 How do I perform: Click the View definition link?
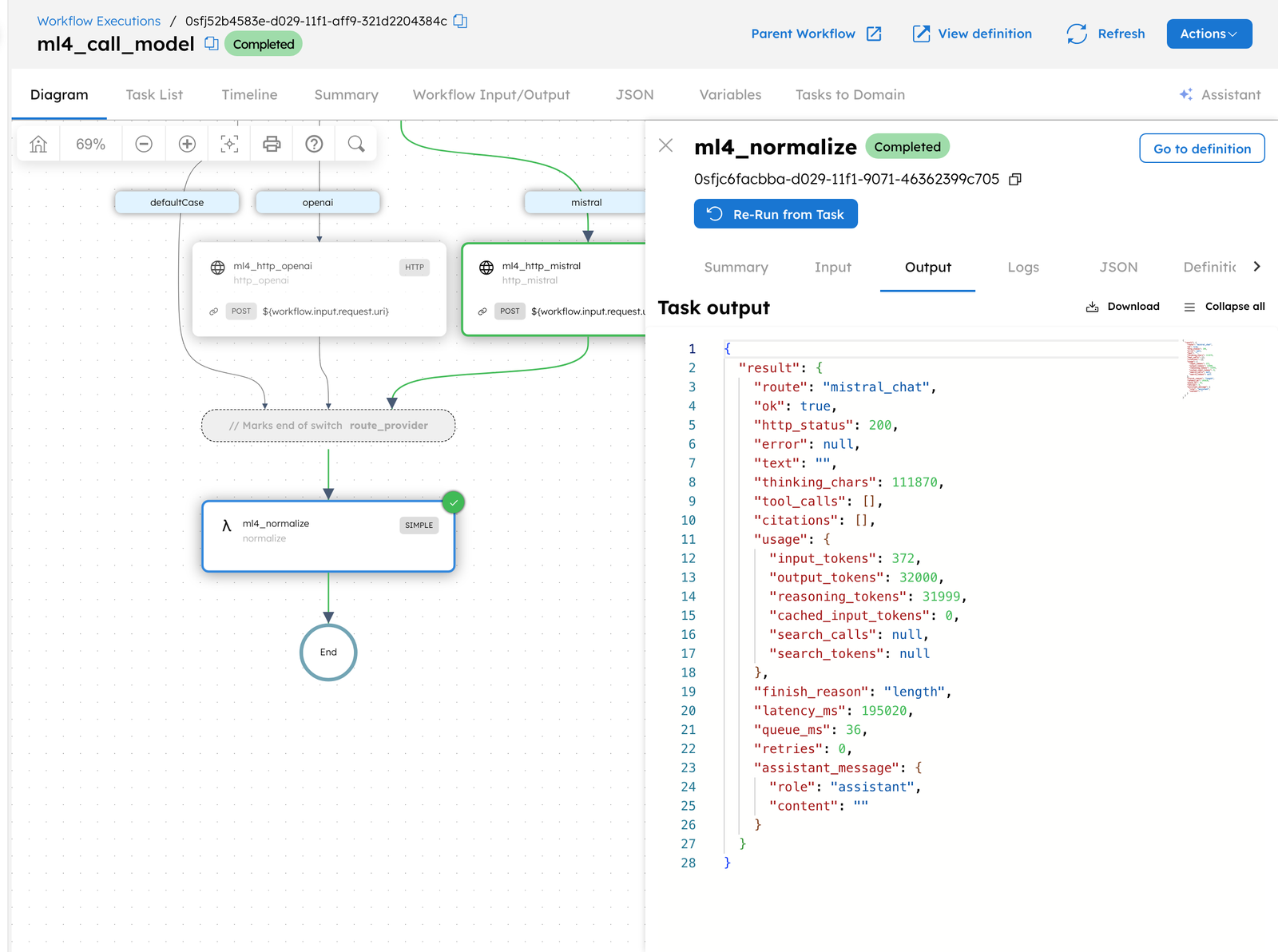click(985, 34)
